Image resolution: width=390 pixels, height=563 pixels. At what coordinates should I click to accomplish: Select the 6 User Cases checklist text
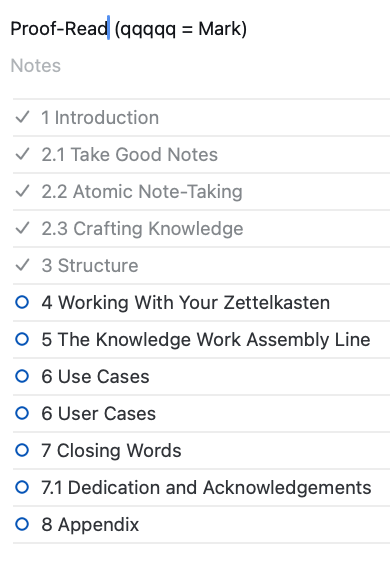(x=98, y=413)
